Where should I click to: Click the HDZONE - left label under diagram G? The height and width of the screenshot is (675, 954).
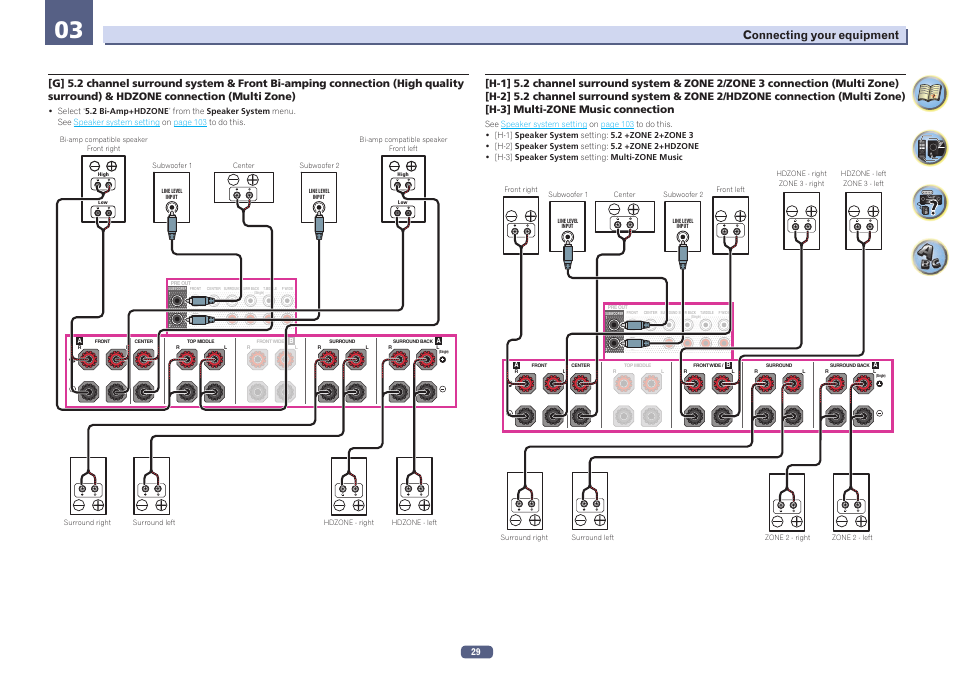click(414, 523)
